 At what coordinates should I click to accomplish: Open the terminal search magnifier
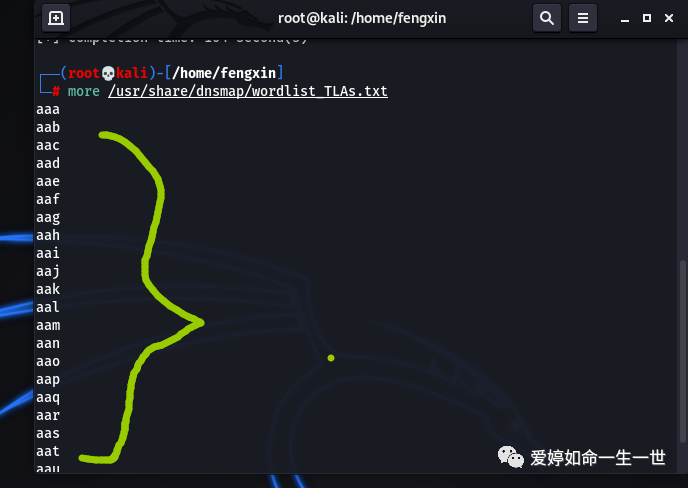[547, 18]
